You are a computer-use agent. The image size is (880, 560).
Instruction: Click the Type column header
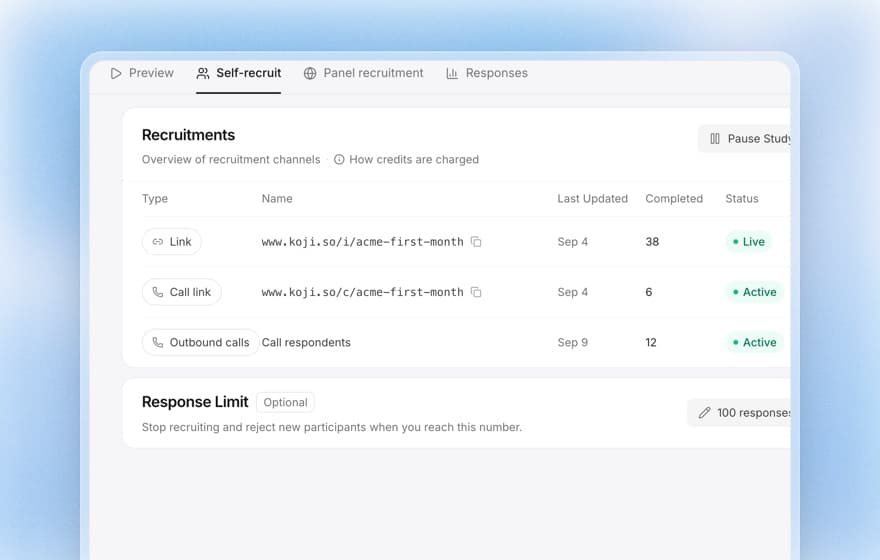(155, 199)
